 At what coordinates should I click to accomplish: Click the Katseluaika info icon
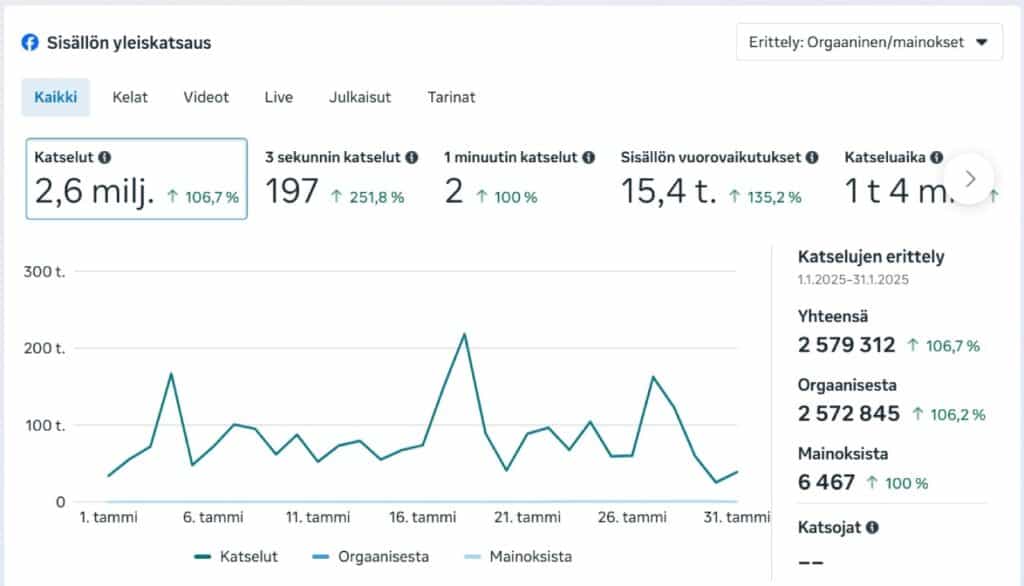click(x=937, y=158)
